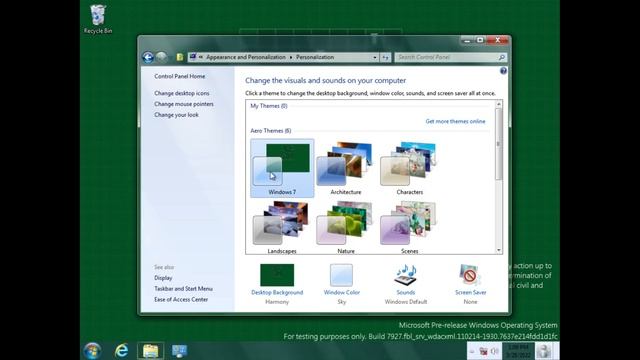The image size is (640, 360).
Task: Open the Screen Saver settings icon
Action: (x=470, y=275)
